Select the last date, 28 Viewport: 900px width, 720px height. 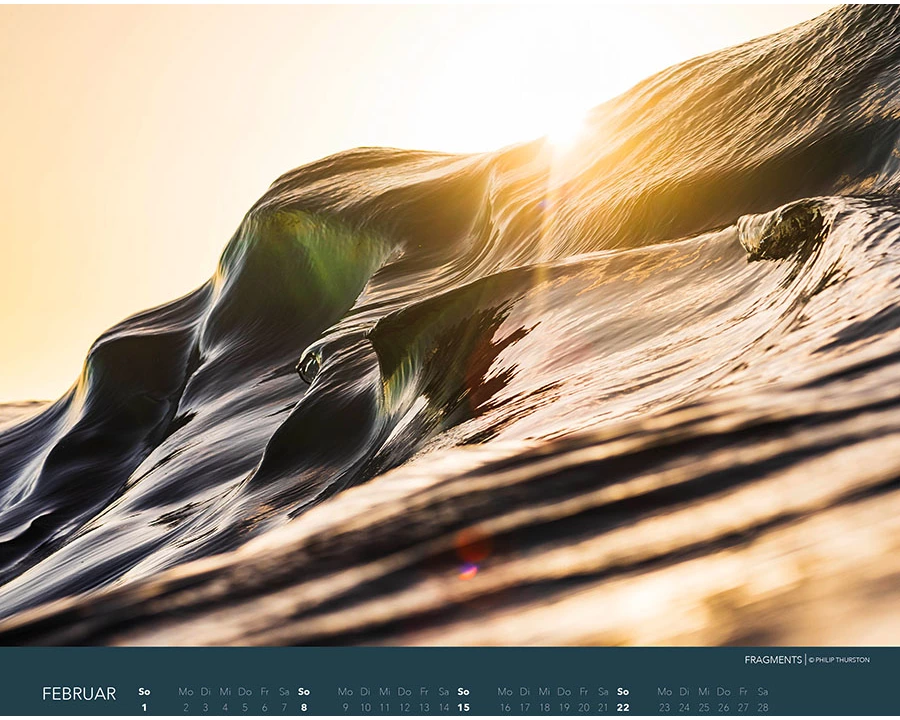763,708
